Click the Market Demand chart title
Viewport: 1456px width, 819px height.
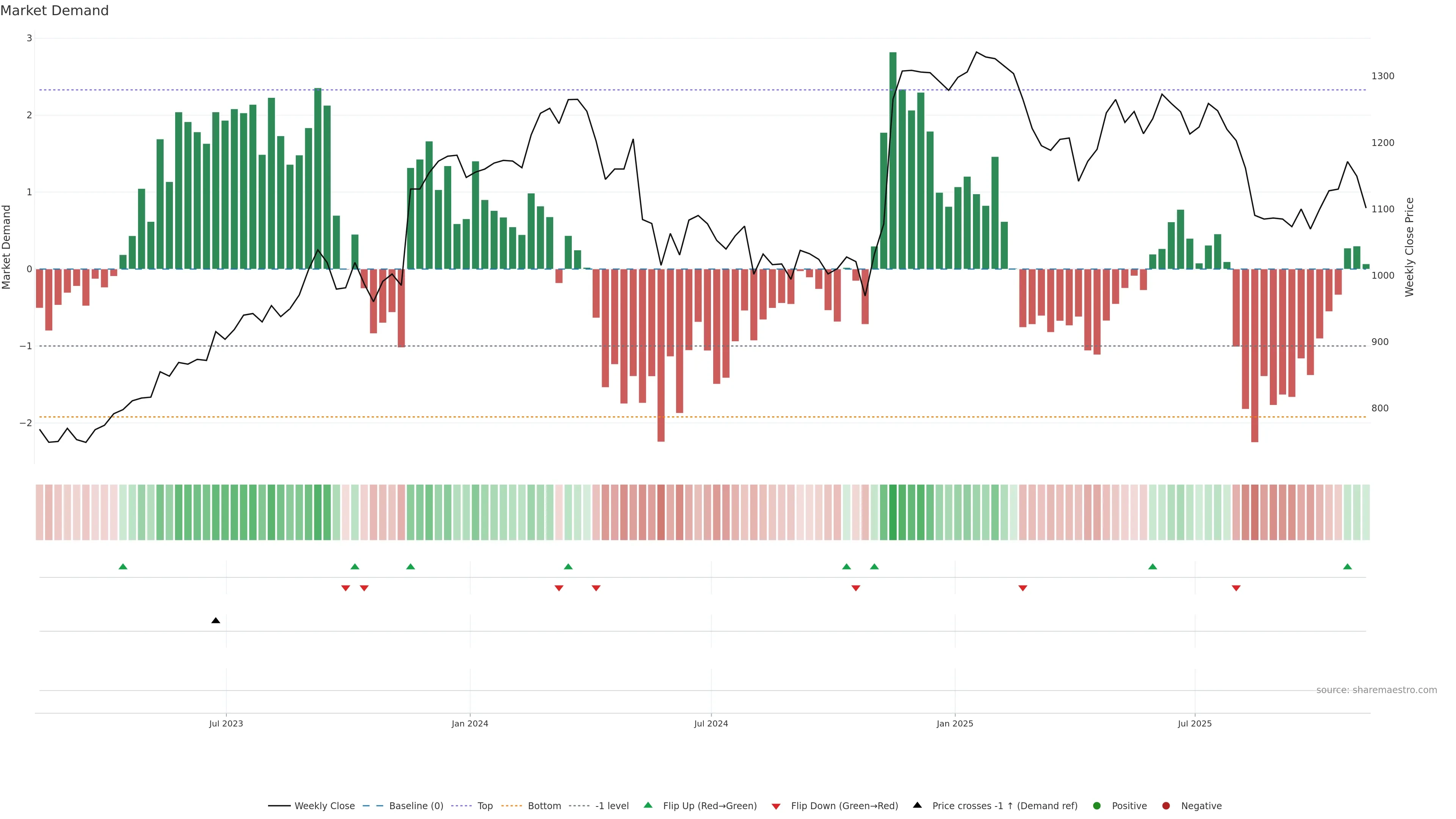point(54,11)
